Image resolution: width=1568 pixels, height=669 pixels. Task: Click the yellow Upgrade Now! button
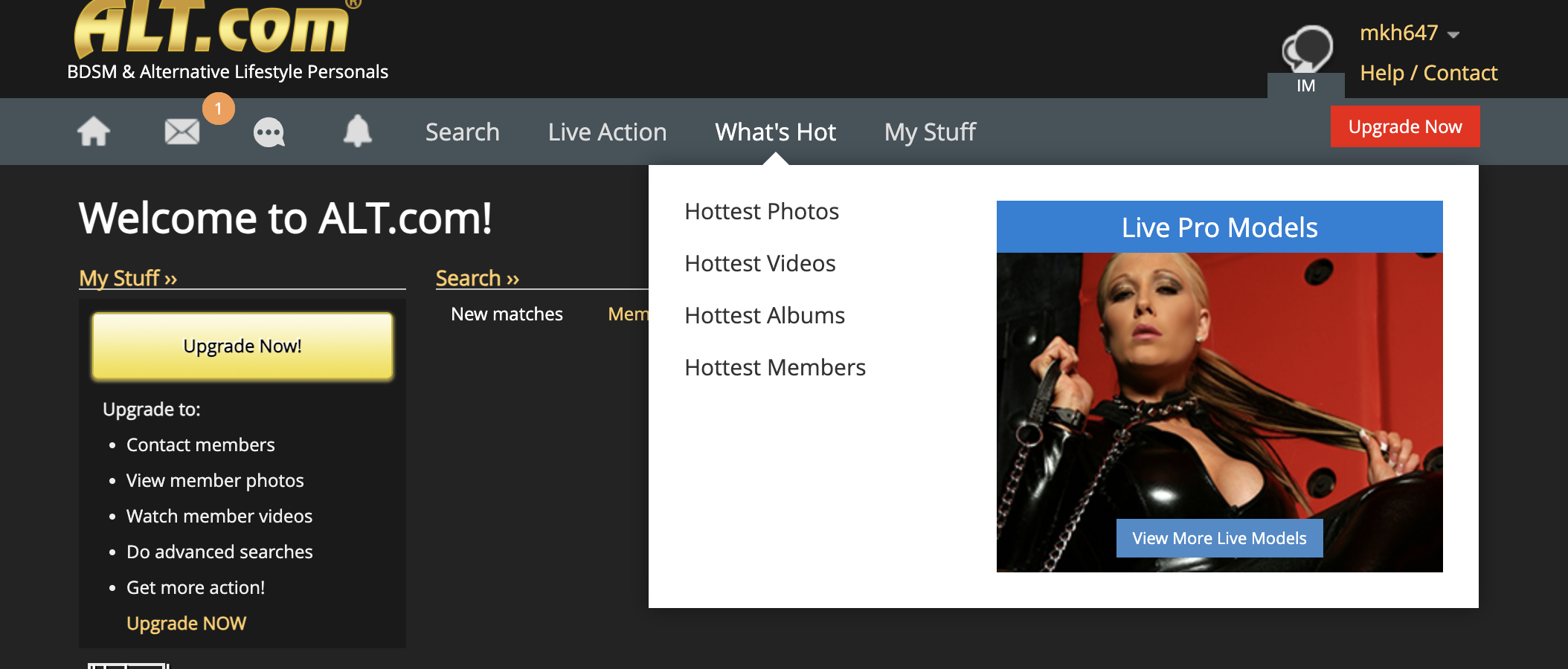coord(242,346)
